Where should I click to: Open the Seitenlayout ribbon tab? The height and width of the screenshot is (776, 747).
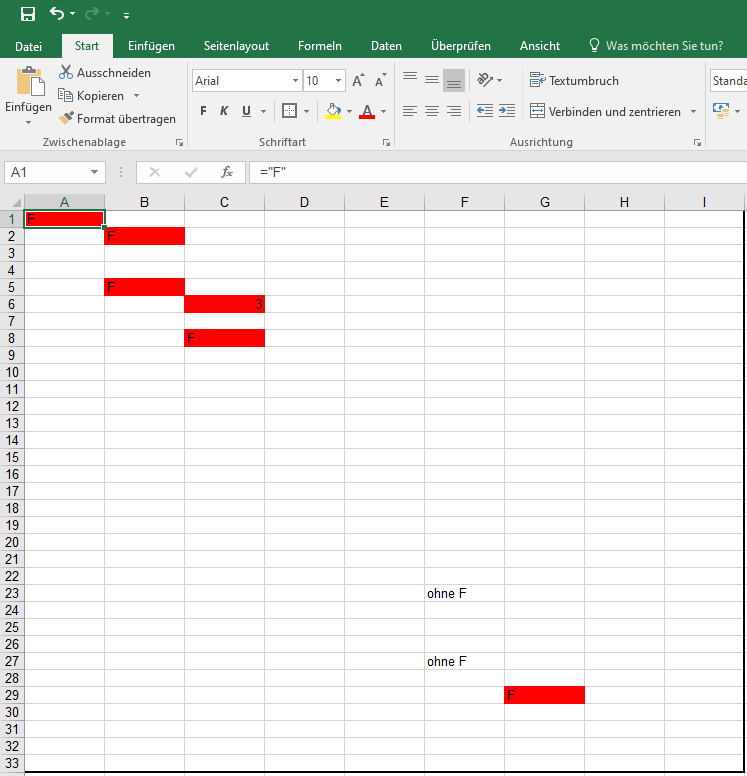(236, 46)
